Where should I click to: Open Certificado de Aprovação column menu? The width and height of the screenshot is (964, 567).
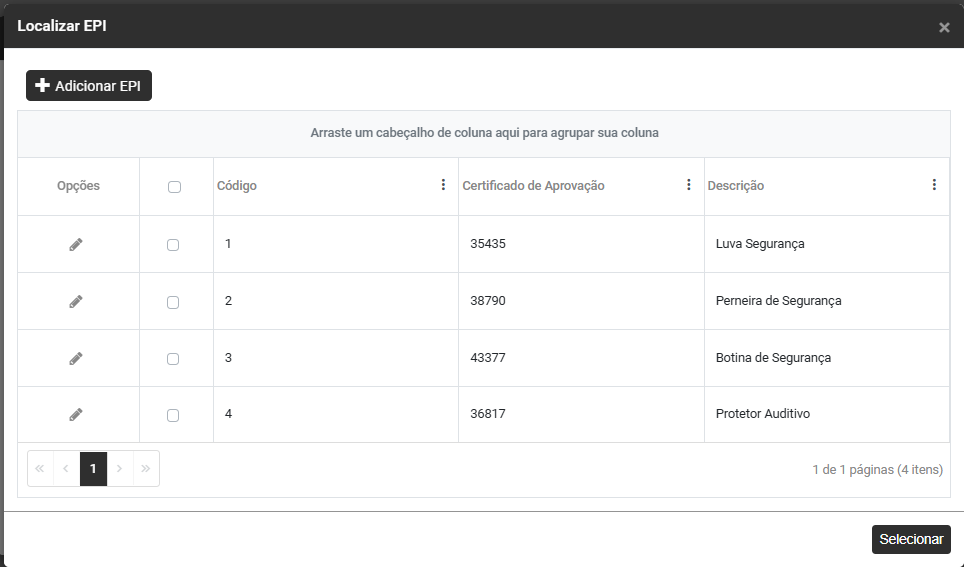click(688, 185)
